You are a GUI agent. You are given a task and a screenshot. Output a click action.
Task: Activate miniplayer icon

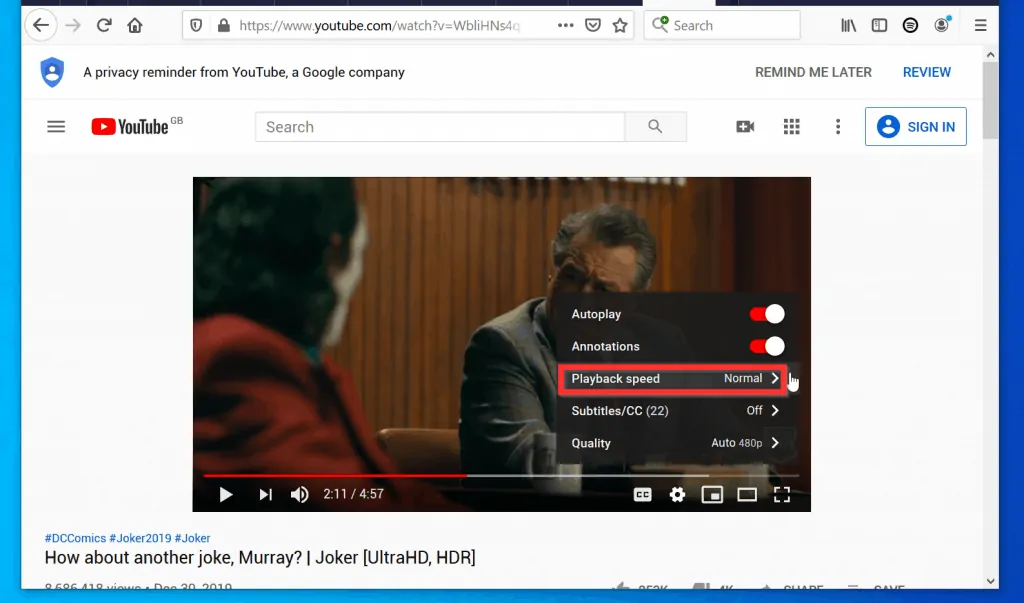click(712, 495)
